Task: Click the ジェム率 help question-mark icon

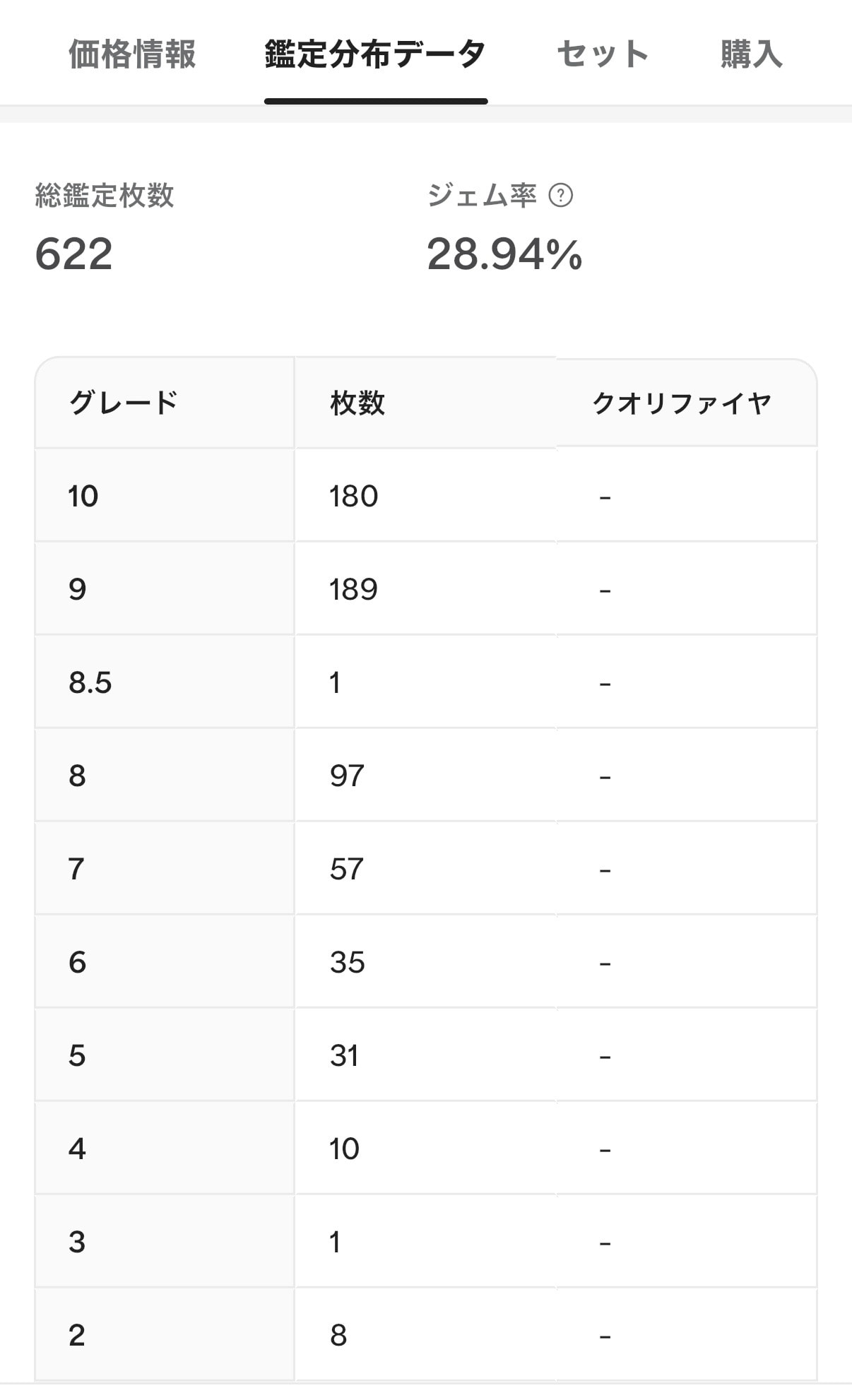Action: pyautogui.click(x=561, y=195)
